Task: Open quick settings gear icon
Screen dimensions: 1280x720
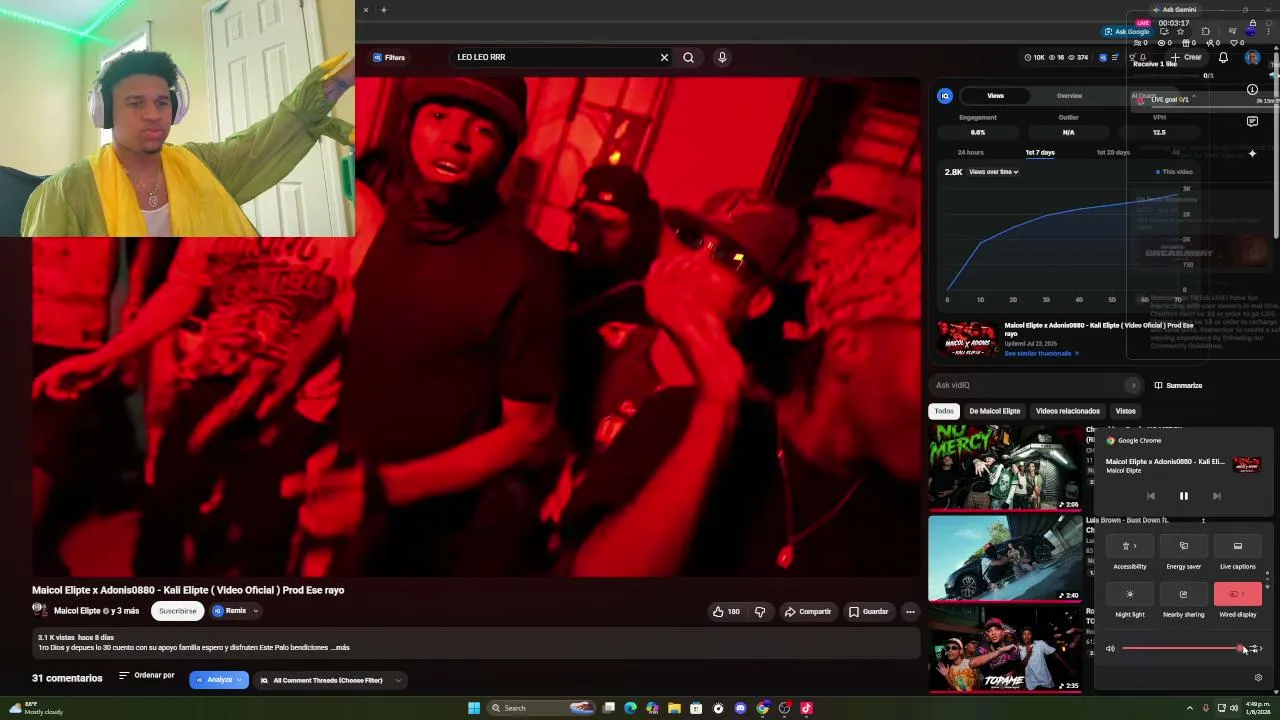Action: click(x=1258, y=678)
